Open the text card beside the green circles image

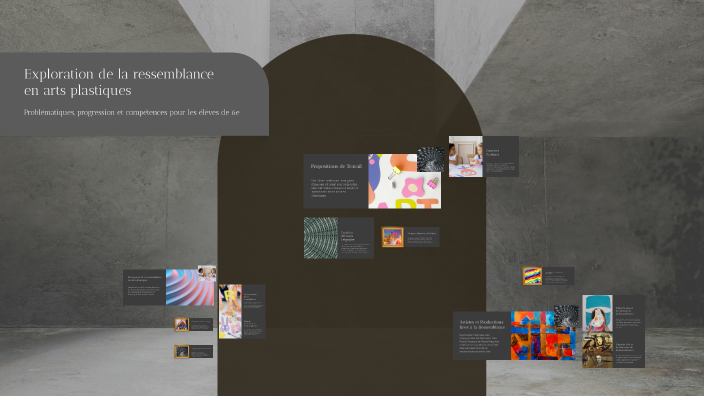(x=356, y=238)
